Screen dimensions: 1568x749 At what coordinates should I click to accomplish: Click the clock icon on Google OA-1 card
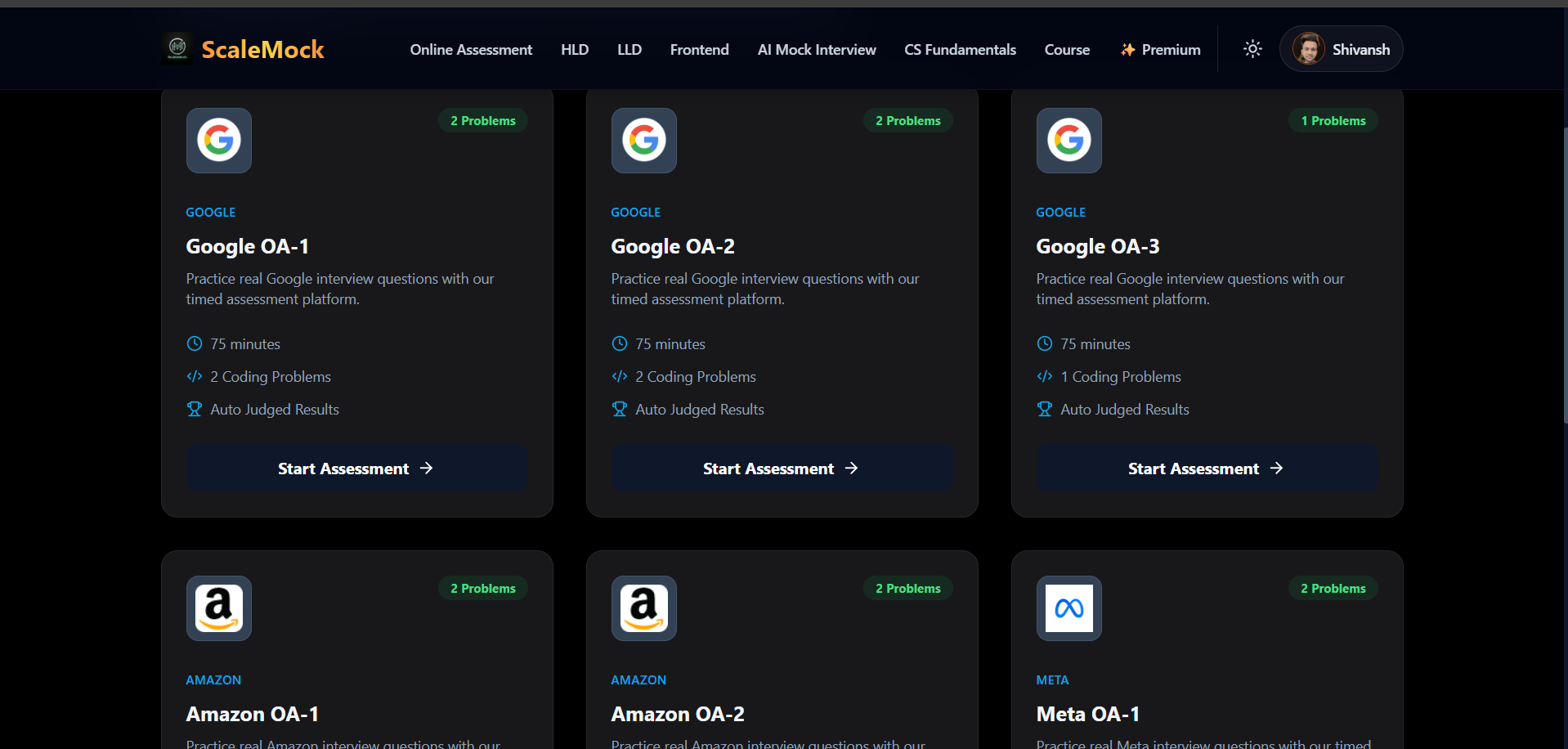[195, 344]
